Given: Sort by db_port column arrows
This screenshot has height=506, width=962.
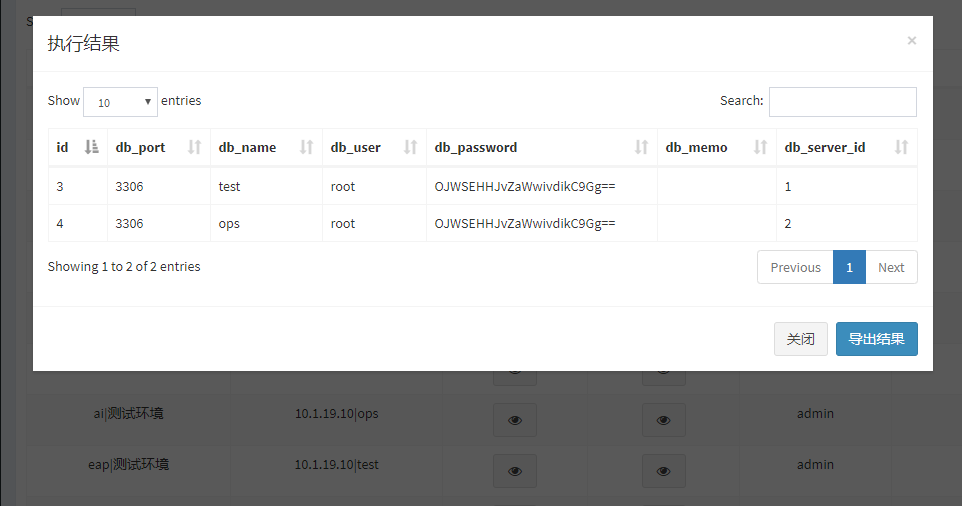Looking at the screenshot, I should click(194, 147).
